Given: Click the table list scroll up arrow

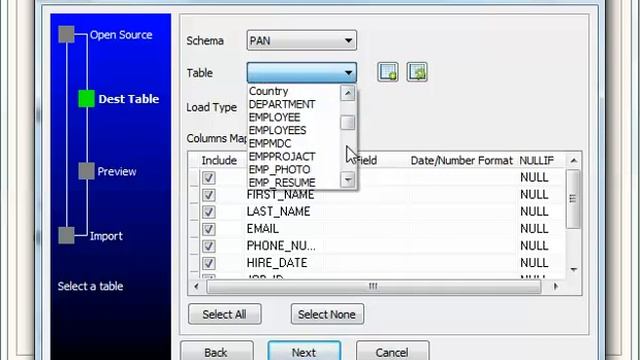Looking at the screenshot, I should [x=348, y=93].
